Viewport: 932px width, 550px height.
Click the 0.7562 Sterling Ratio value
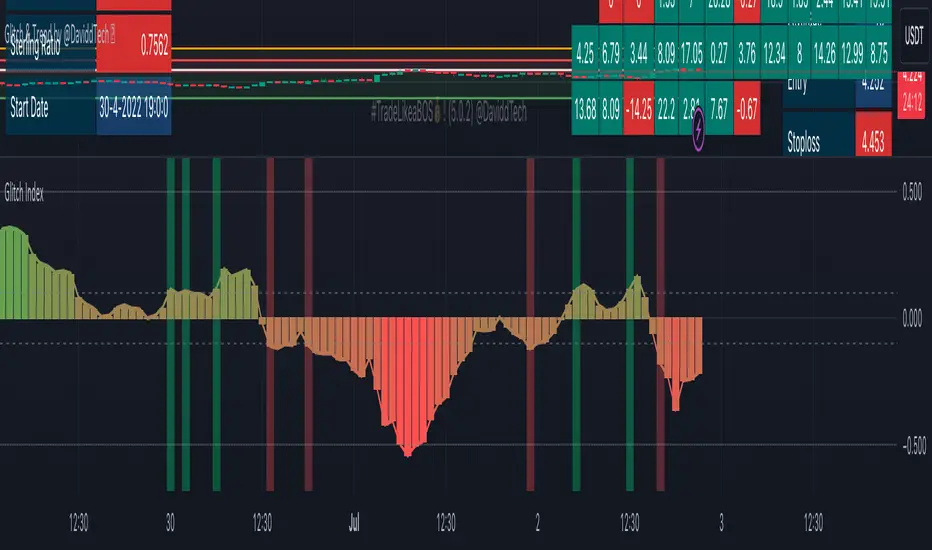134,43
